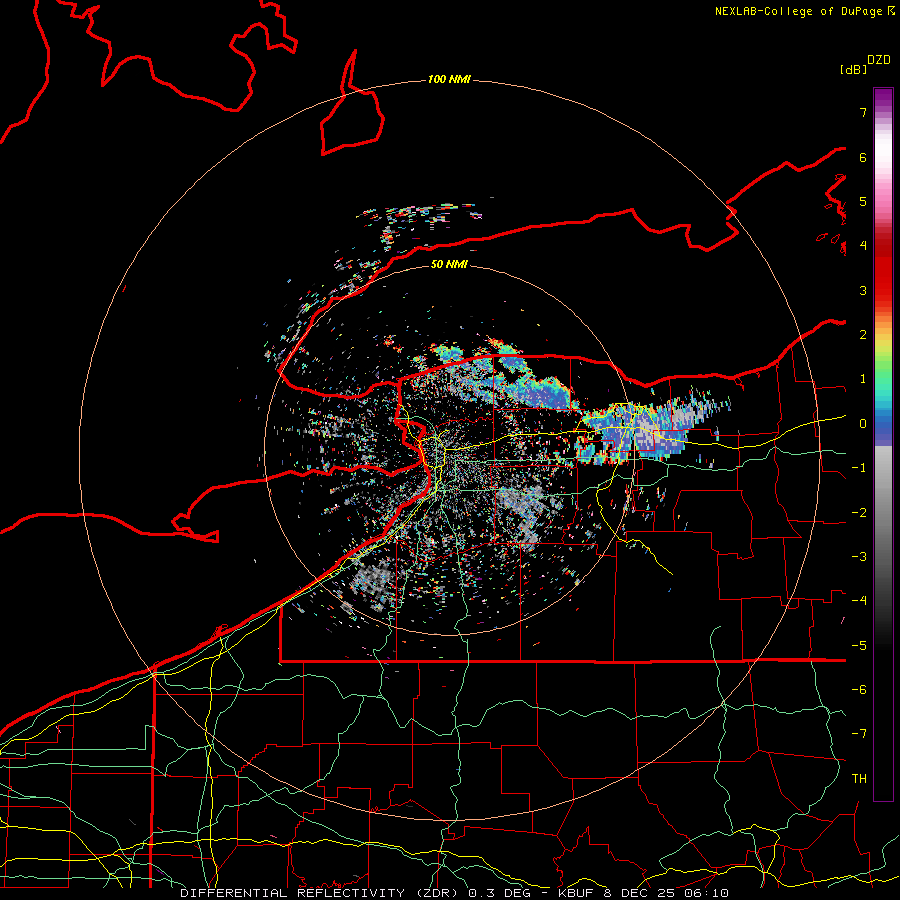Image resolution: width=900 pixels, height=900 pixels.
Task: Click the Differential Reflectivity caption at bottom
Action: tap(454, 893)
